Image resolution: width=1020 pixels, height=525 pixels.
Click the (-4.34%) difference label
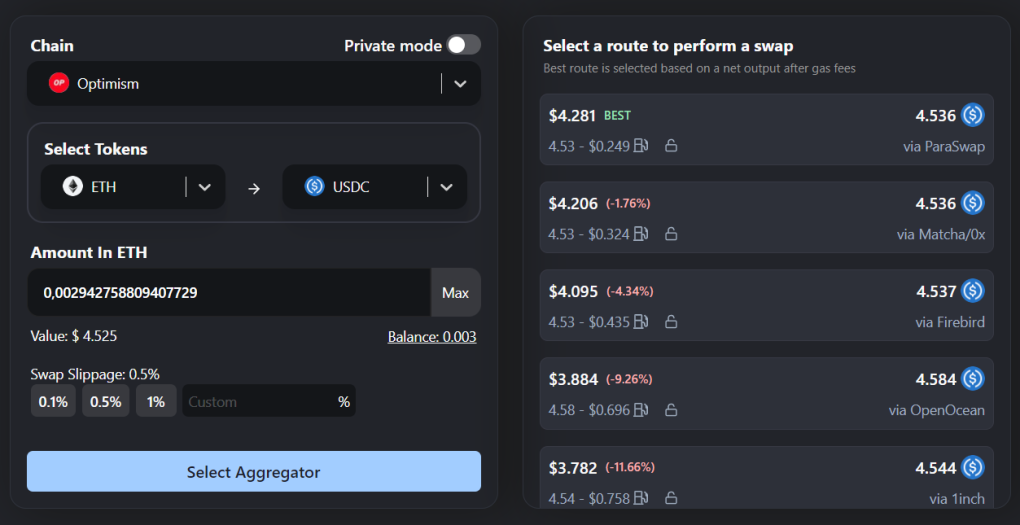630,291
